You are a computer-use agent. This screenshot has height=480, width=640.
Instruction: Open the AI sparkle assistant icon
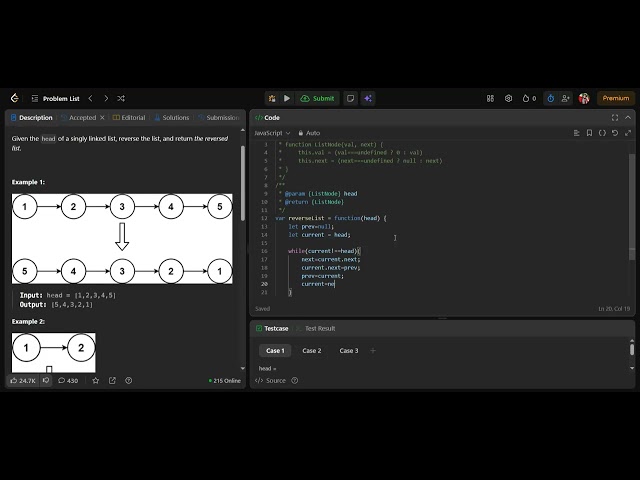click(x=368, y=98)
